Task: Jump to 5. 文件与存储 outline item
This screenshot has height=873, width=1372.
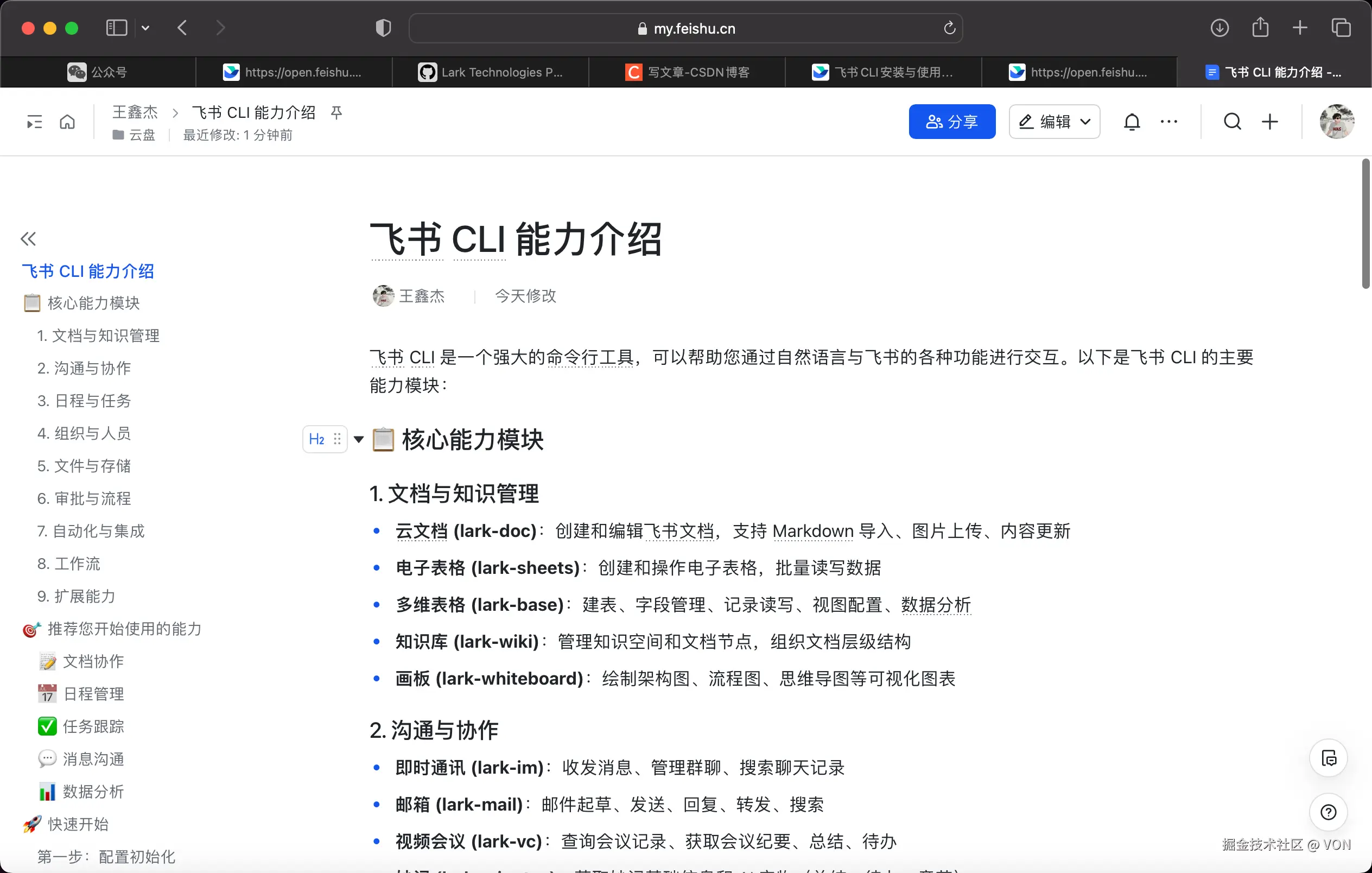Action: [84, 466]
